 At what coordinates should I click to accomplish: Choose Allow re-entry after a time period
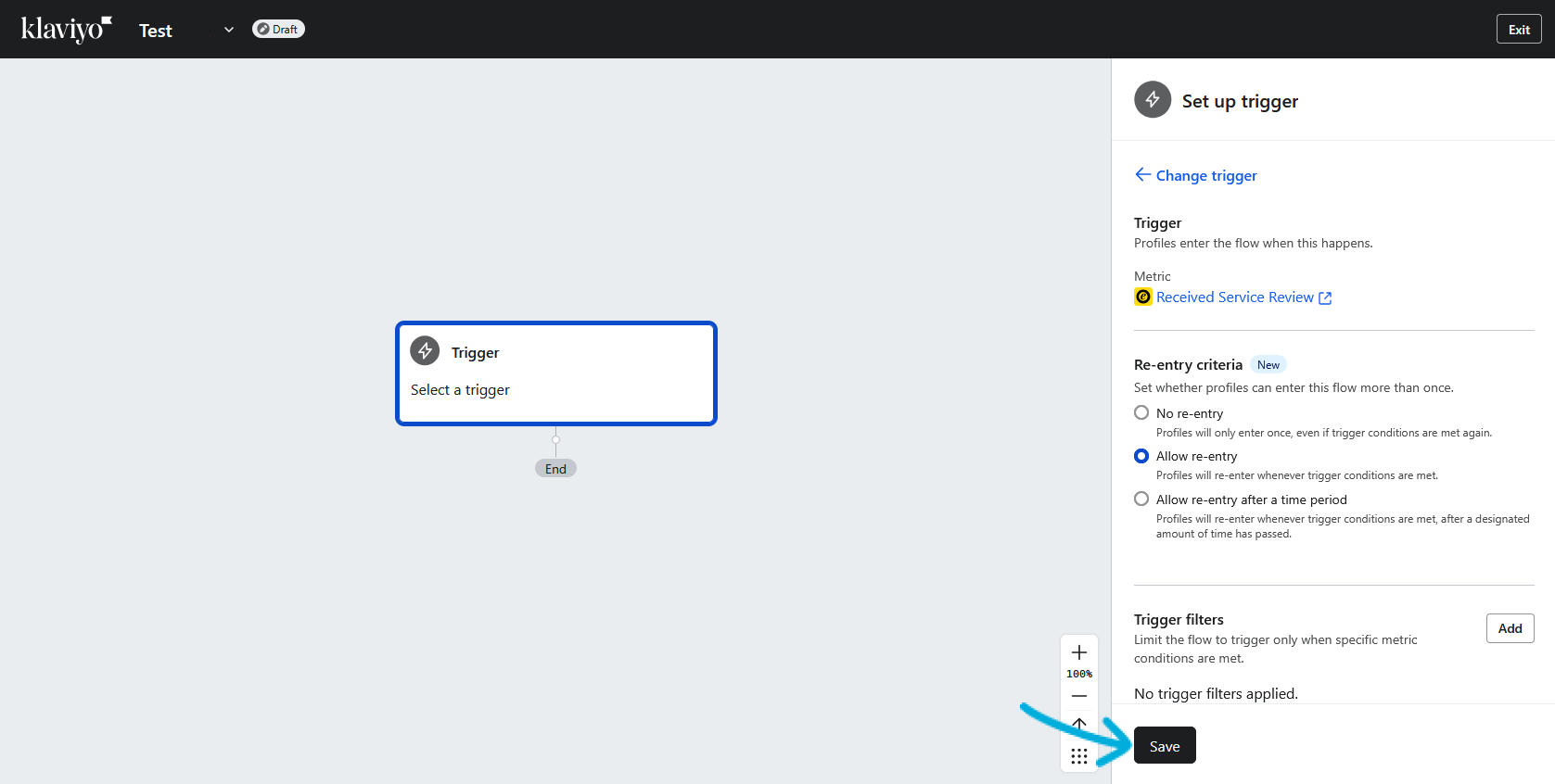1141,499
